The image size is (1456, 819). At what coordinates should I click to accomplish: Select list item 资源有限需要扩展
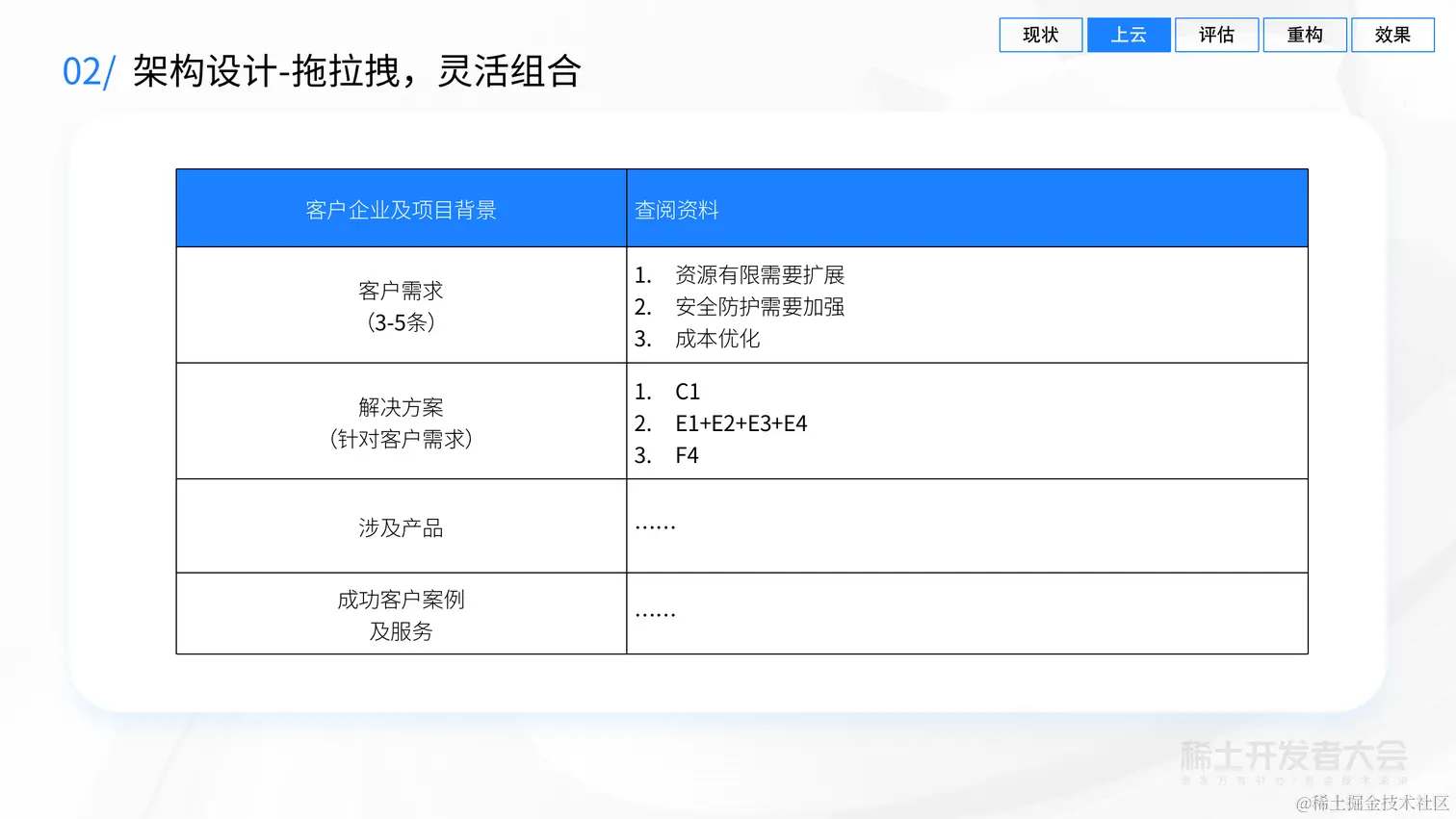click(760, 275)
